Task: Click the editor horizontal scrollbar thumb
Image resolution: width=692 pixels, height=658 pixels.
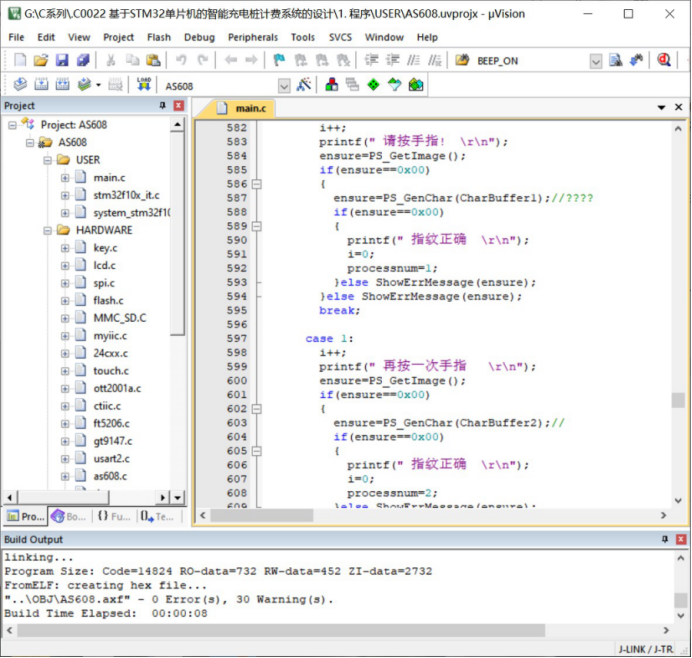Action: pos(262,515)
